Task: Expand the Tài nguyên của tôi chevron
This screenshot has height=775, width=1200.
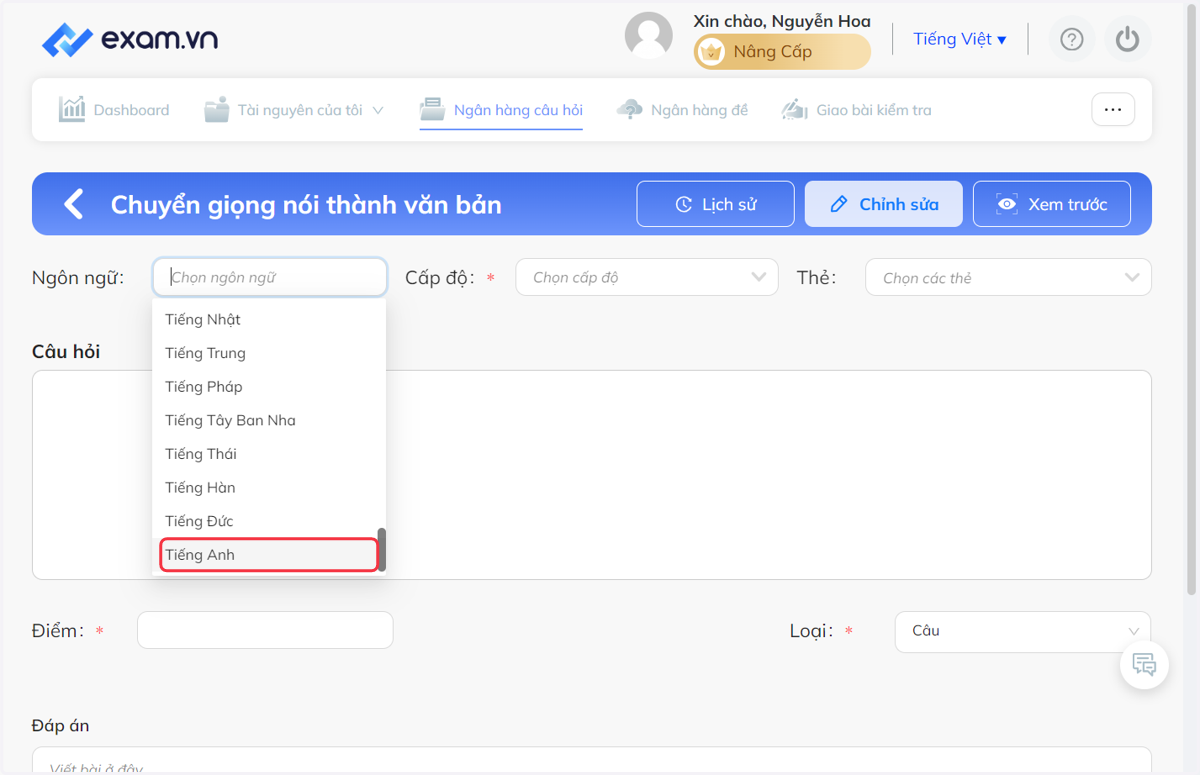Action: pos(378,110)
